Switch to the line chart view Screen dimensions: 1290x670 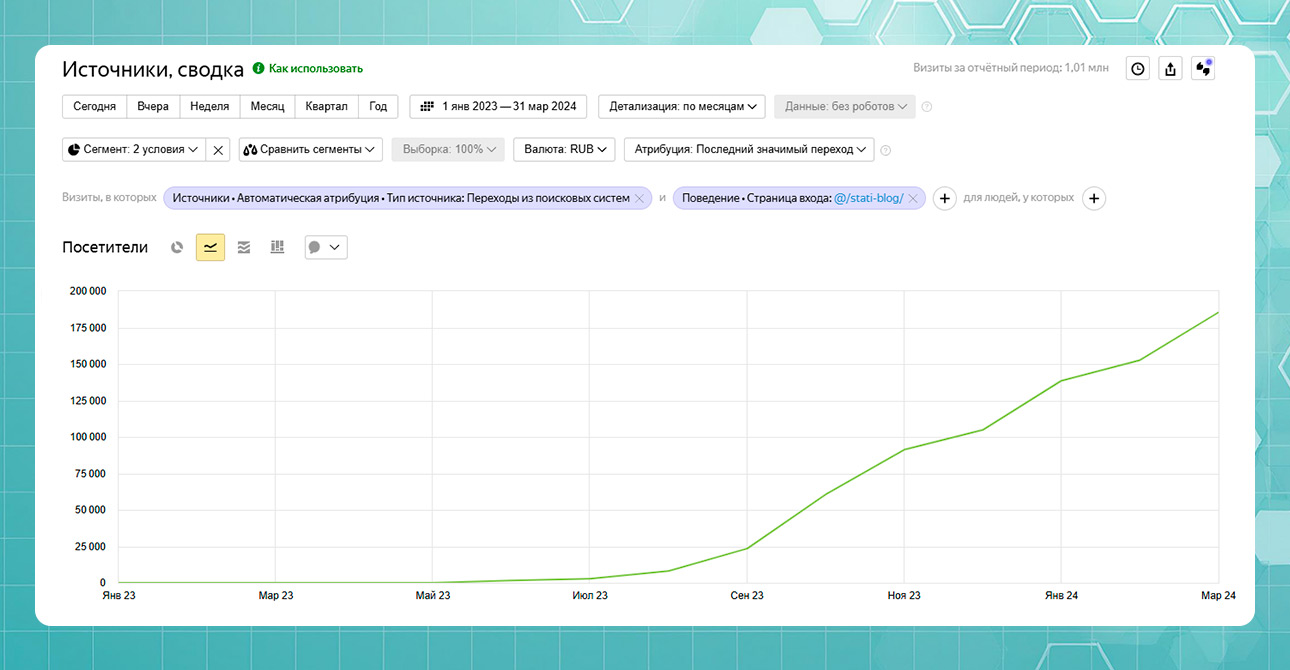tap(210, 247)
